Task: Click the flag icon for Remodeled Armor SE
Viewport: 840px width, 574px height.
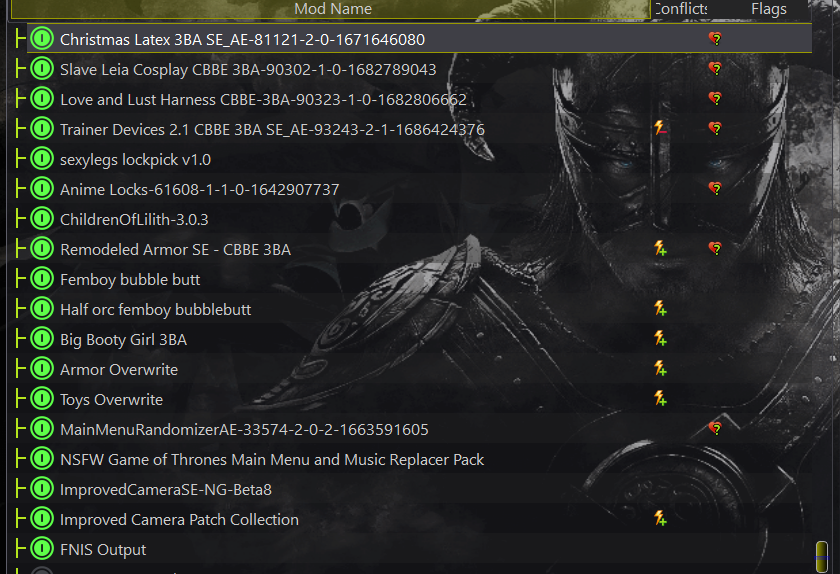Action: point(715,249)
